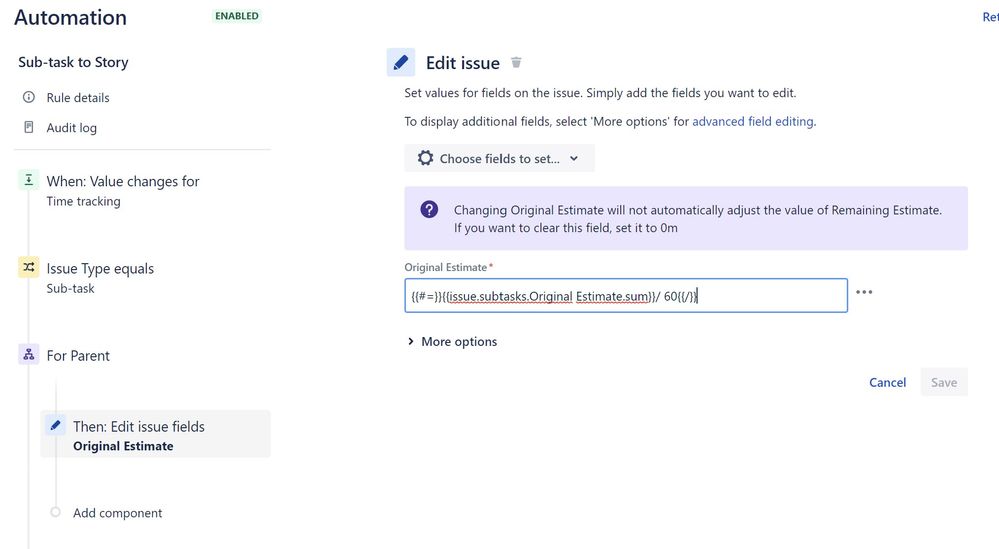Open the advanced field editing link

pyautogui.click(x=753, y=121)
